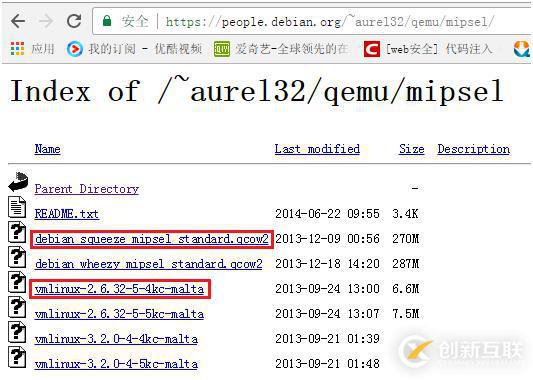533x380 pixels.
Task: Open the iQiyi bookmark icon
Action: [222, 49]
